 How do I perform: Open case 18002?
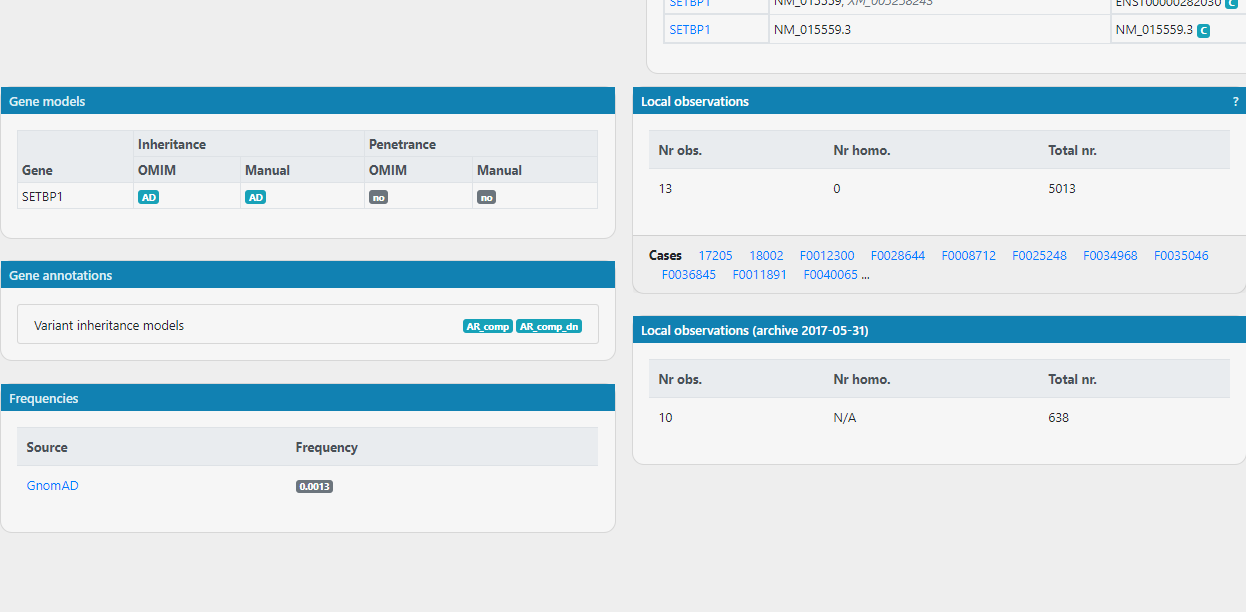pyautogui.click(x=766, y=255)
